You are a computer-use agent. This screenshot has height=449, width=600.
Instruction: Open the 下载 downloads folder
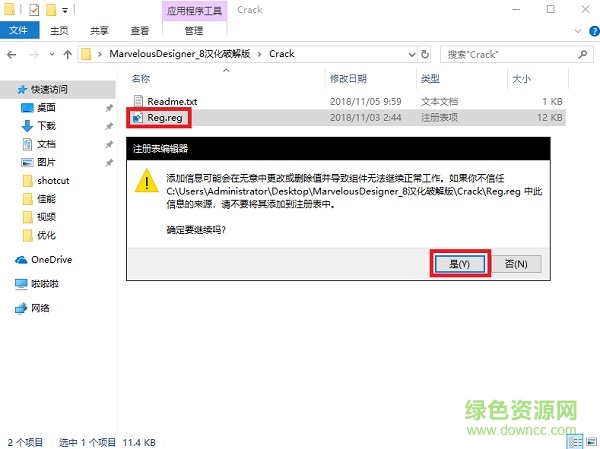[x=46, y=126]
